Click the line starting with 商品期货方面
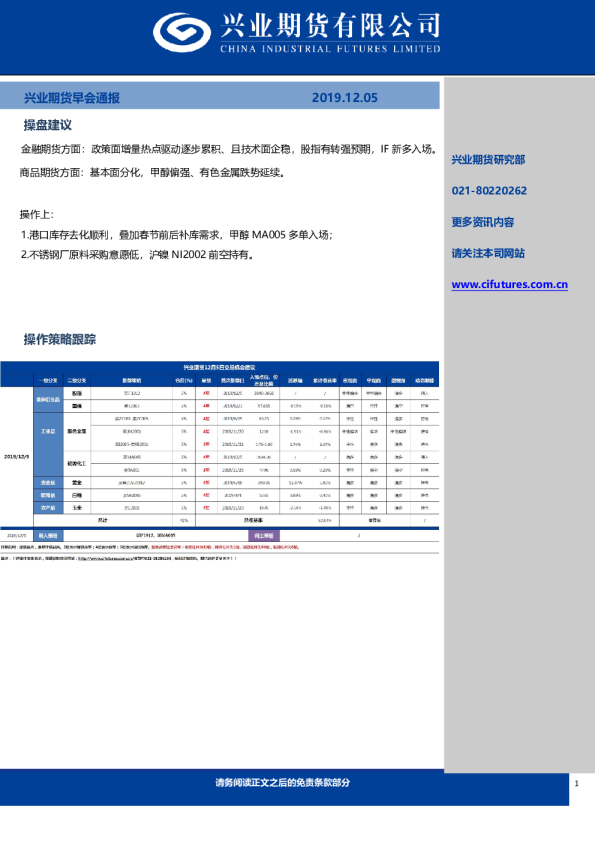This screenshot has height=842, width=595. (153, 172)
